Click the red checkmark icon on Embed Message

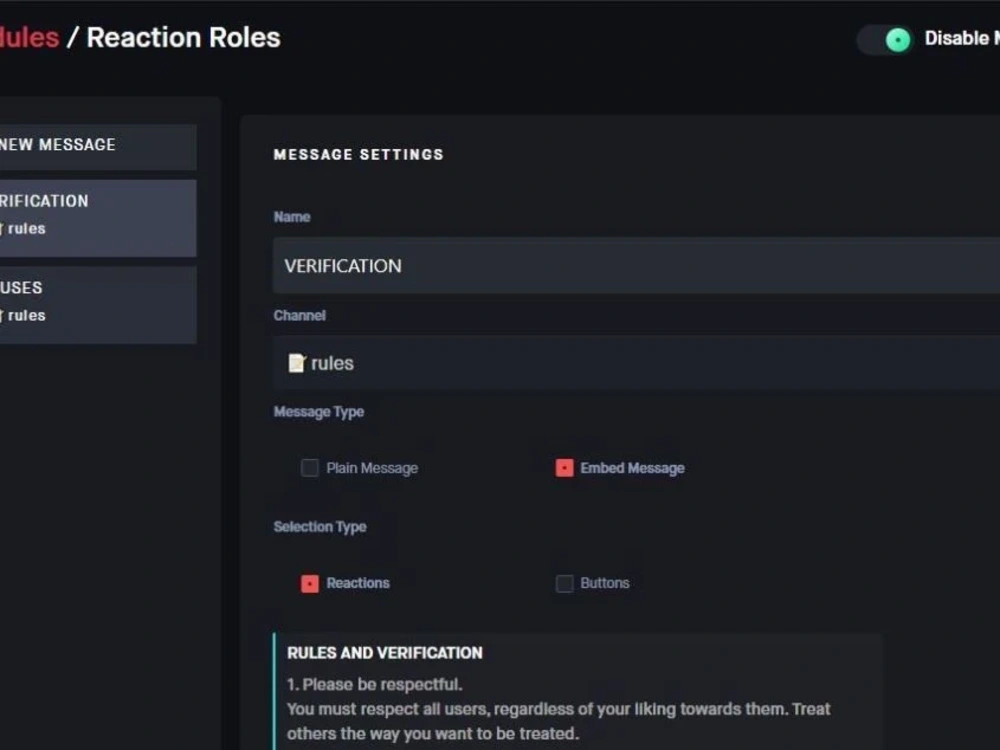[562, 467]
